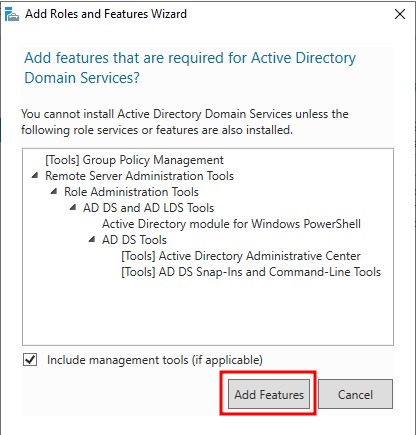Collapse the AD DS Tools node arrow
This screenshot has height=435, width=416.
tap(92, 239)
